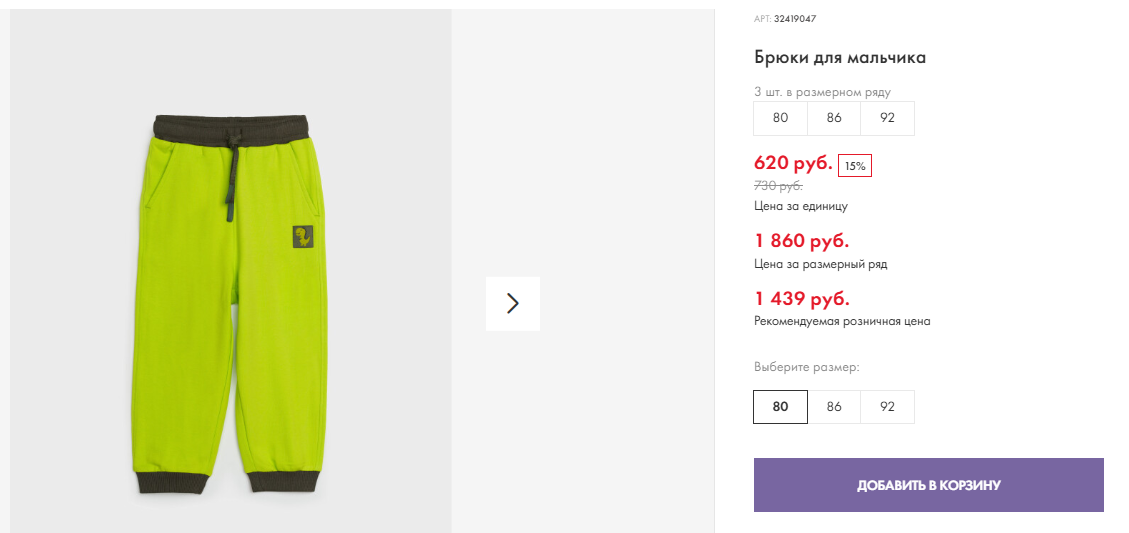Click the next image arrow
The image size is (1129, 533).
pos(512,303)
